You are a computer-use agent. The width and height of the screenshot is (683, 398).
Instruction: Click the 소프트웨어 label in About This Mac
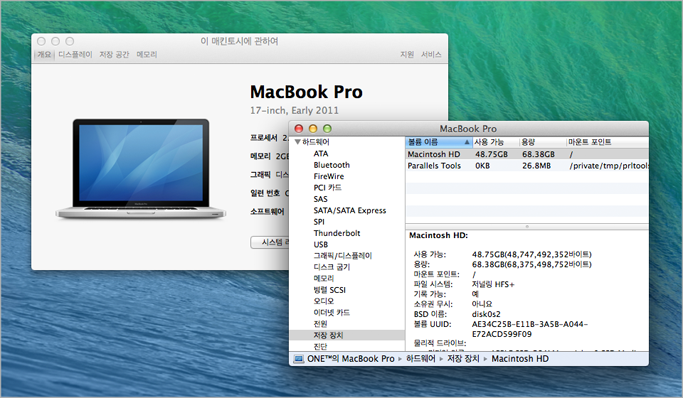267,212
